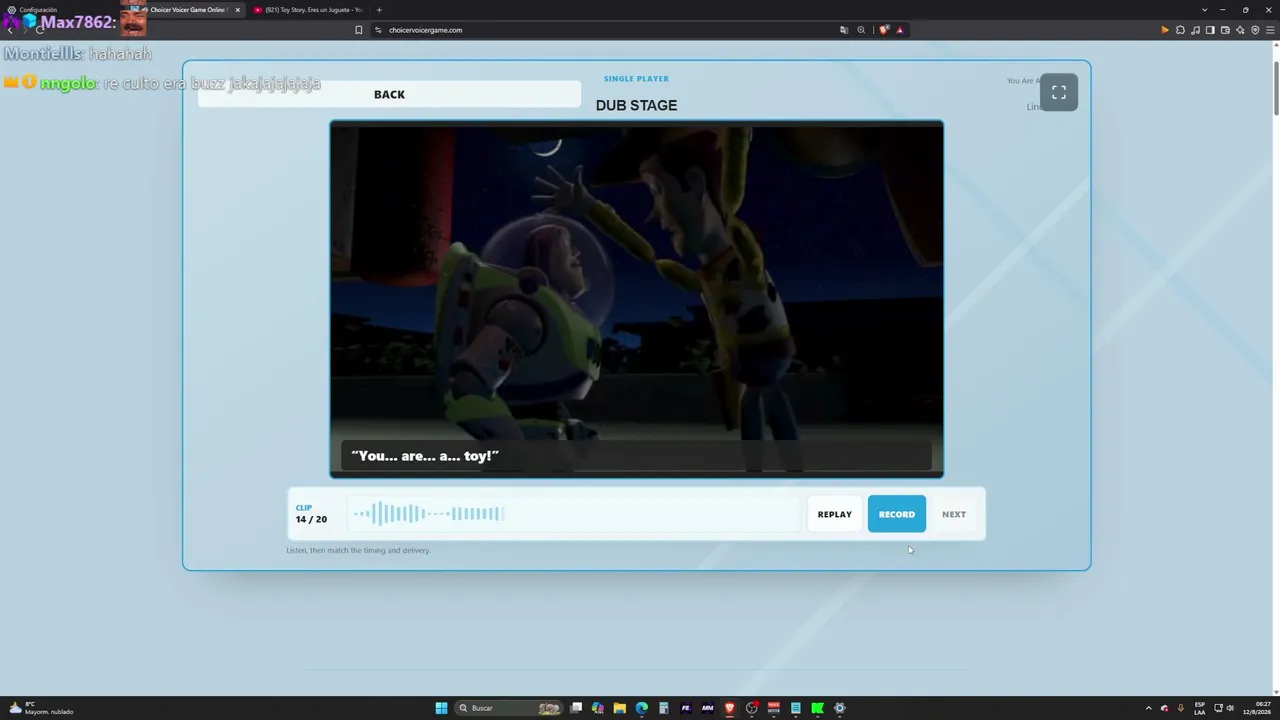
Task: Open the Brave Rewards triangle icon
Action: pyautogui.click(x=899, y=30)
